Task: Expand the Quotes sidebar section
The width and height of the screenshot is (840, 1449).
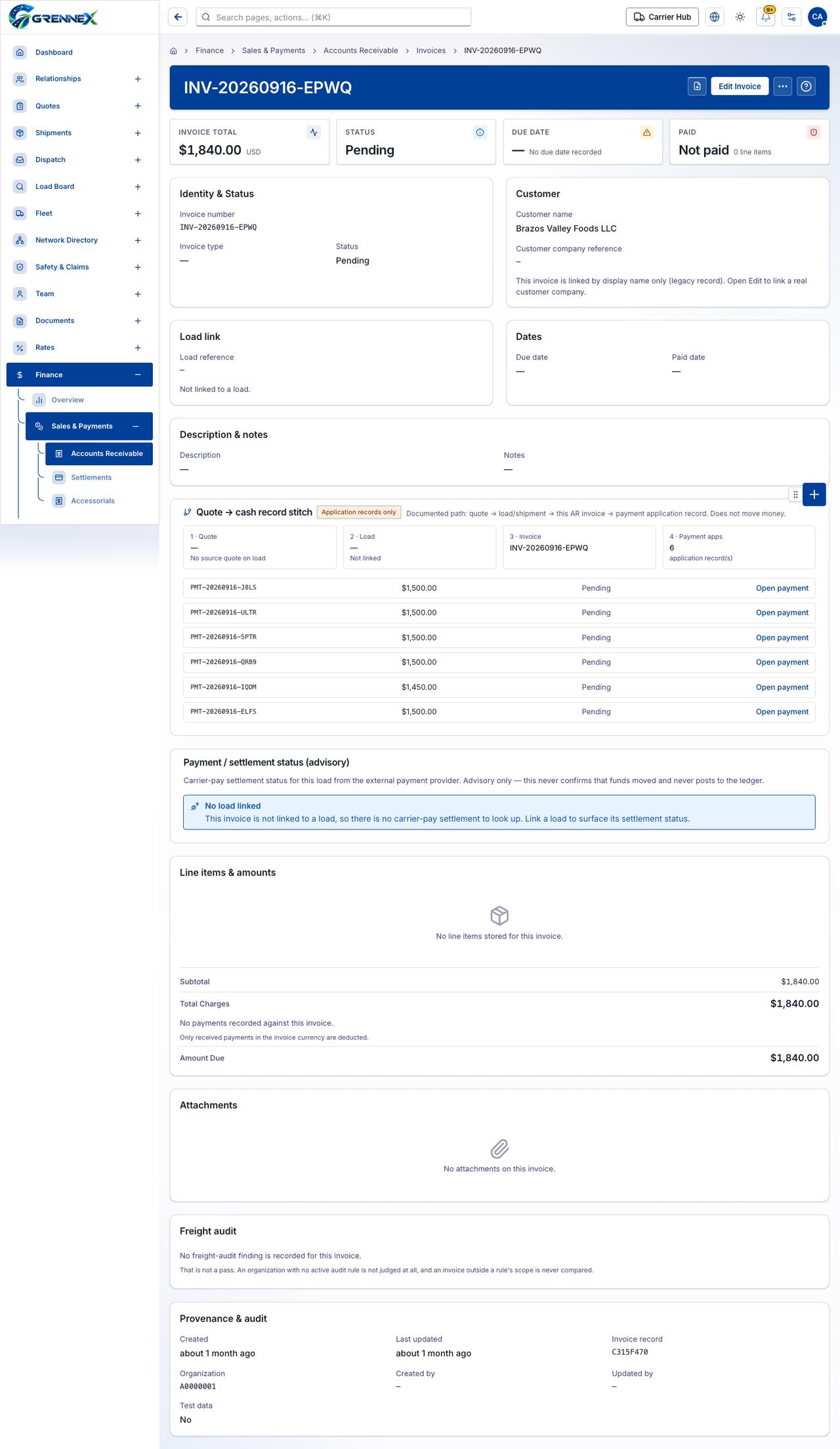Action: pyautogui.click(x=138, y=106)
